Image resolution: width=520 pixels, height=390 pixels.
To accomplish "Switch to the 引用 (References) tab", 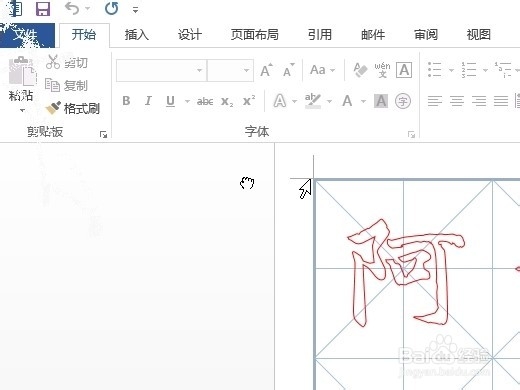I will [320, 35].
